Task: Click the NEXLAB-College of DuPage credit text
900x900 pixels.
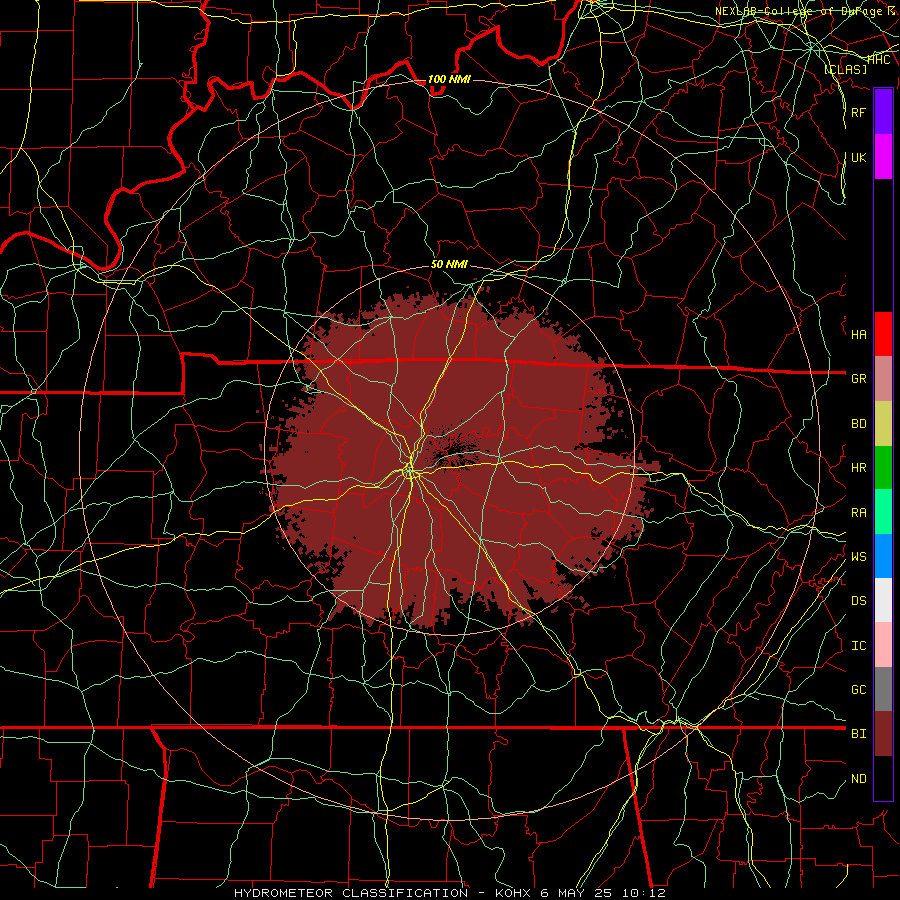Action: point(807,11)
